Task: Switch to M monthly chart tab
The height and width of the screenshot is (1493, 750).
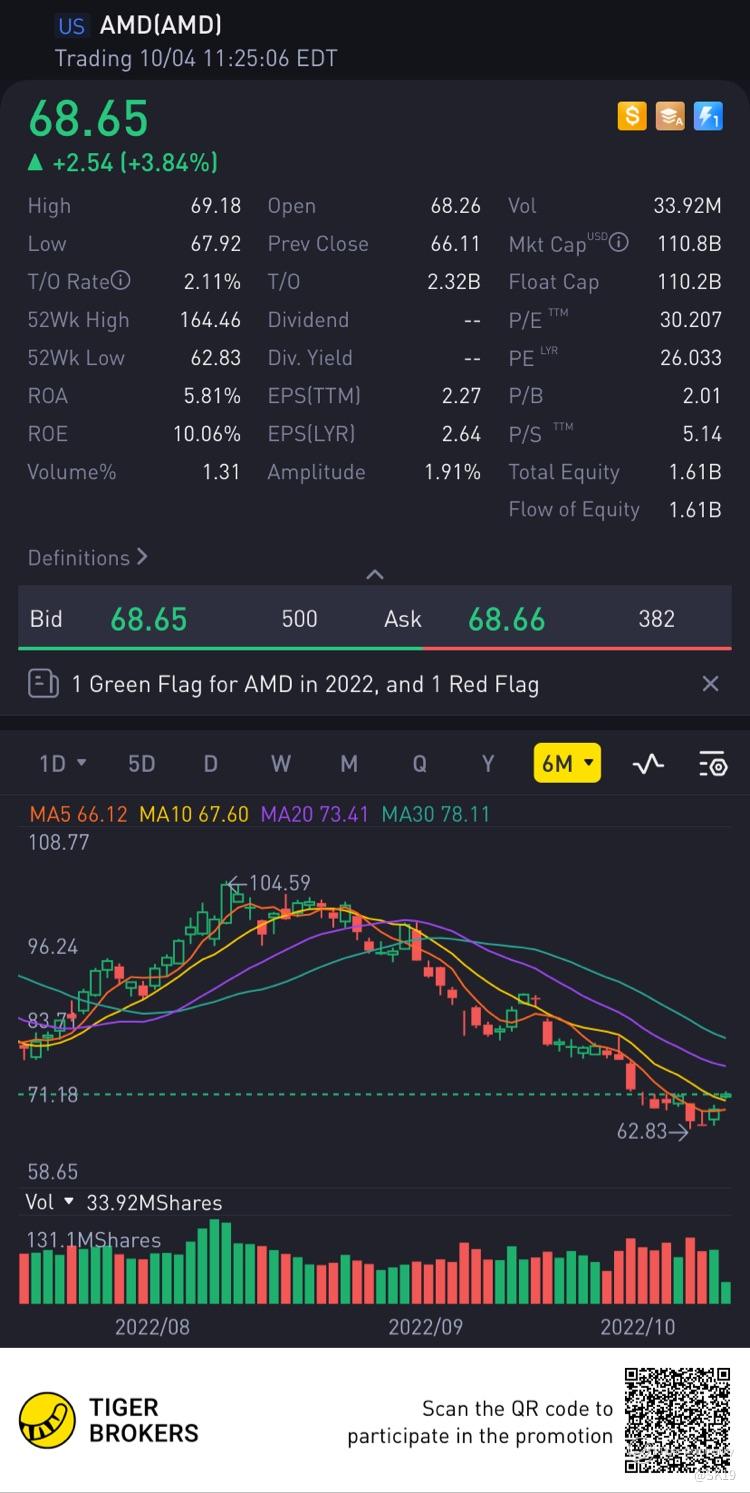Action: (349, 764)
